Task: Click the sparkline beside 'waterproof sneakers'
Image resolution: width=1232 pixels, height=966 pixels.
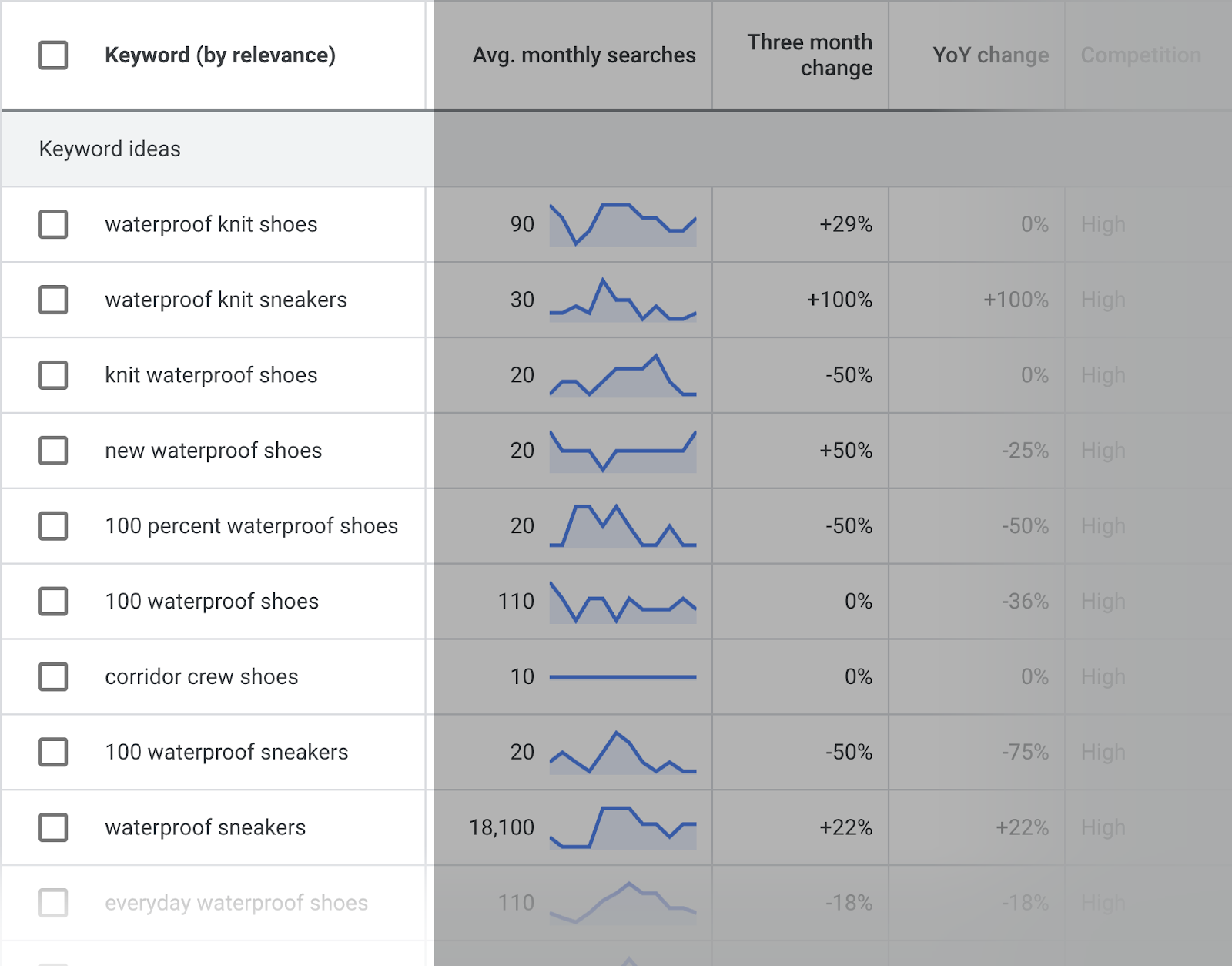Action: (622, 828)
